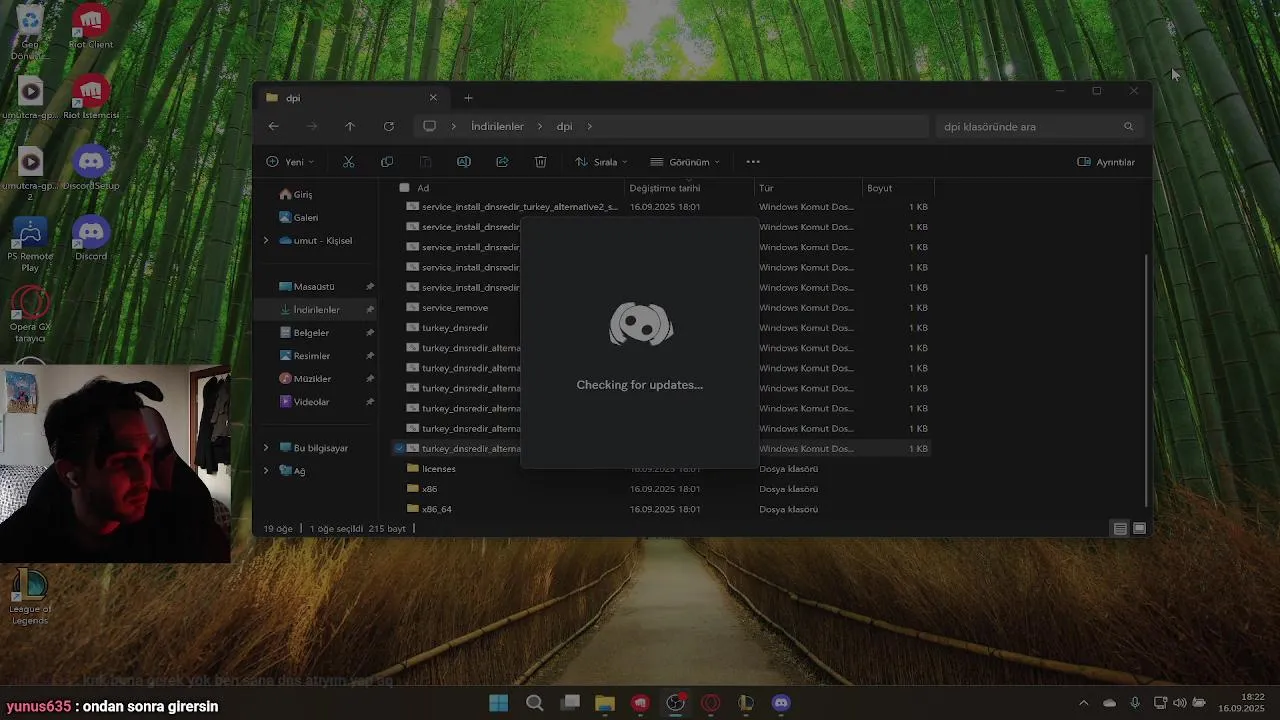Click the Delete trash icon
This screenshot has width=1280, height=720.
[x=540, y=162]
